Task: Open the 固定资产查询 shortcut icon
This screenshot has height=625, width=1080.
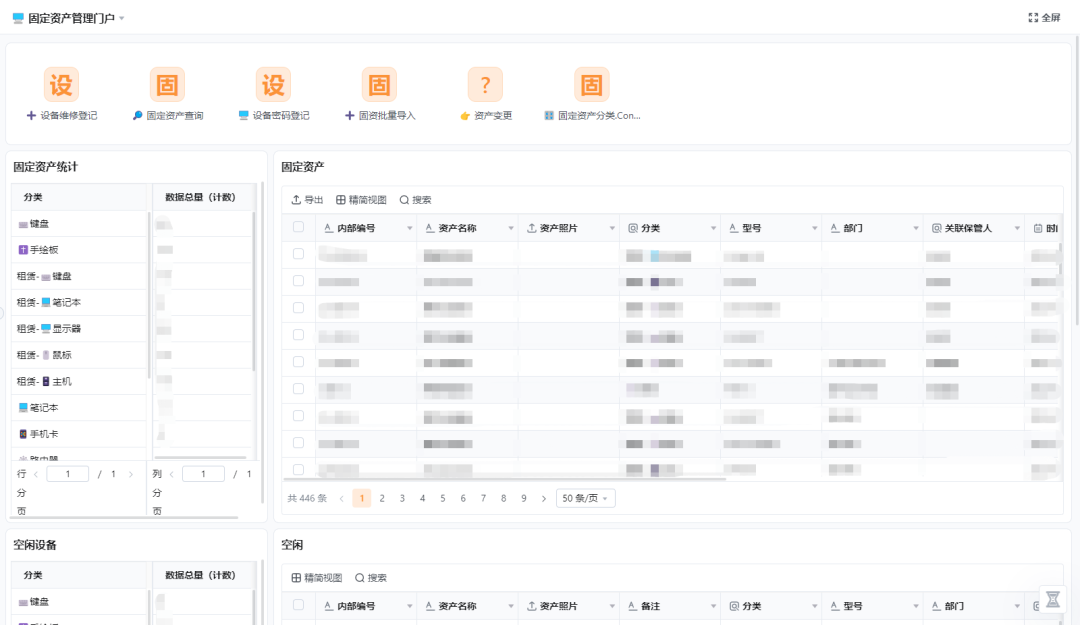Action: 168,85
